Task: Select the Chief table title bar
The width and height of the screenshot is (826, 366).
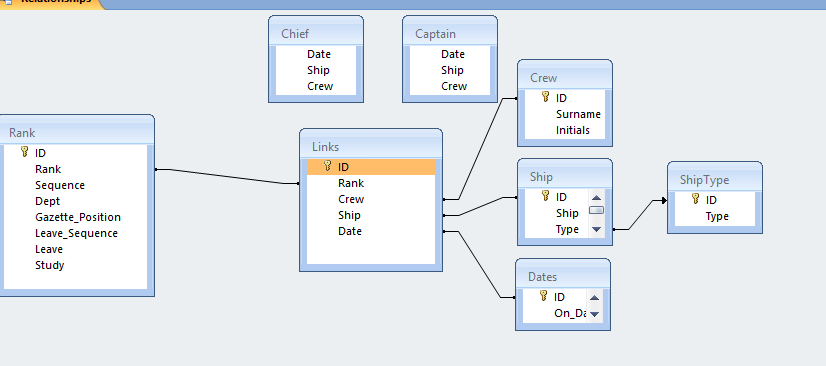Action: 316,34
